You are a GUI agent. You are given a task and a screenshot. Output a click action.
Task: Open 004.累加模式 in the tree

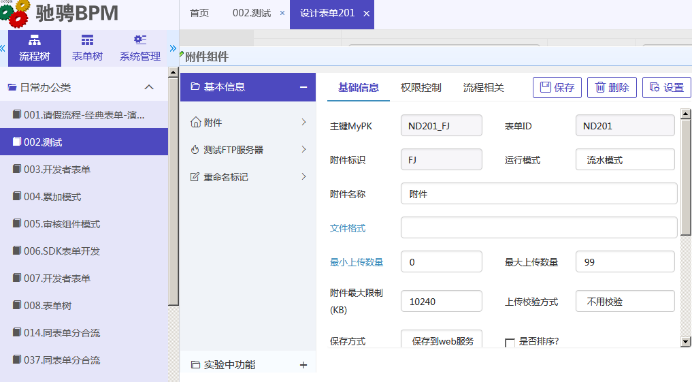84,197
